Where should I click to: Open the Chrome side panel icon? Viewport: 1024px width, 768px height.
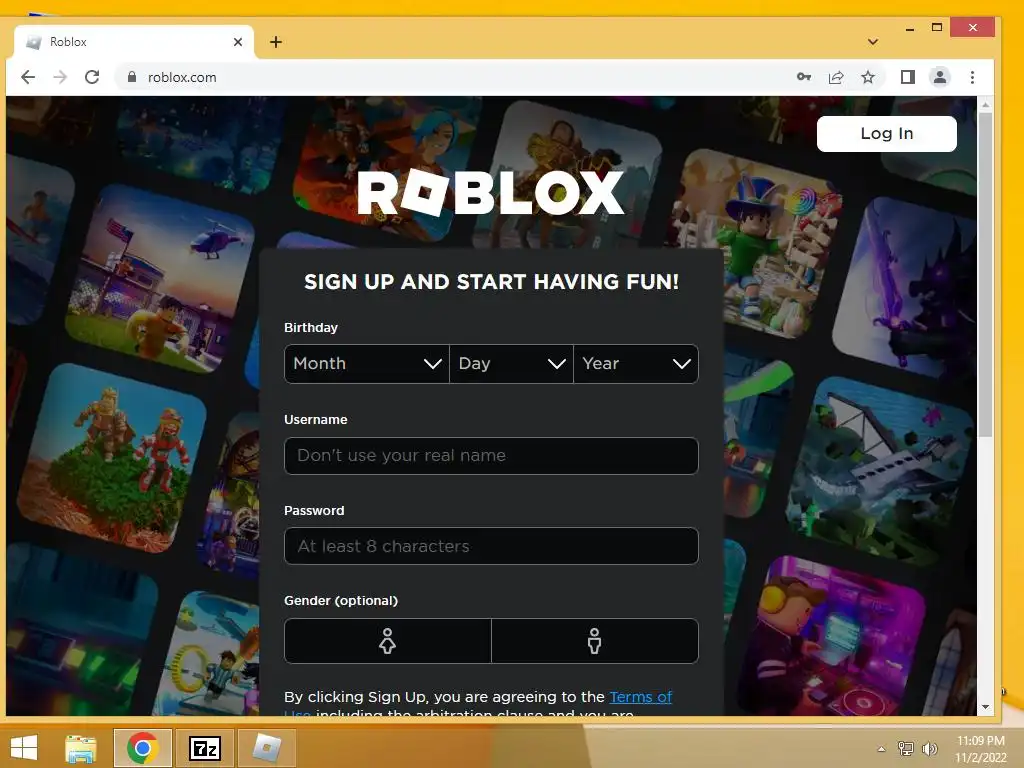pyautogui.click(x=908, y=77)
